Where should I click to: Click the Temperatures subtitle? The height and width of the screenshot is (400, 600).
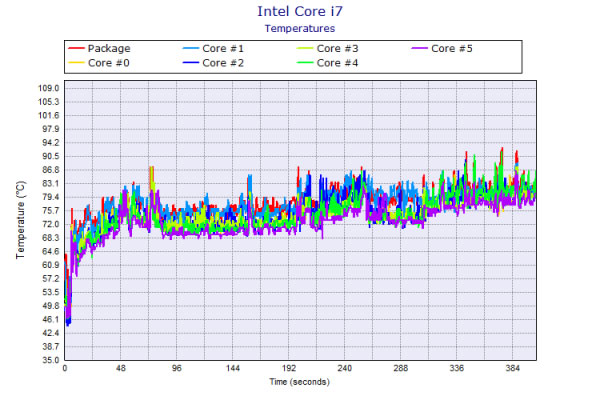pos(300,29)
